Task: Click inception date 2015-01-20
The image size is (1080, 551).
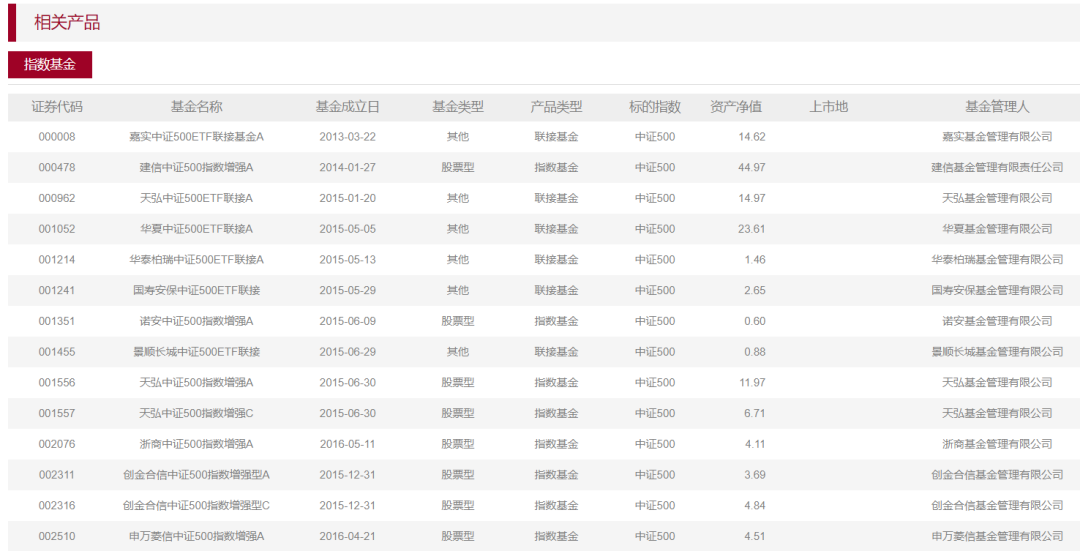Action: [x=348, y=198]
